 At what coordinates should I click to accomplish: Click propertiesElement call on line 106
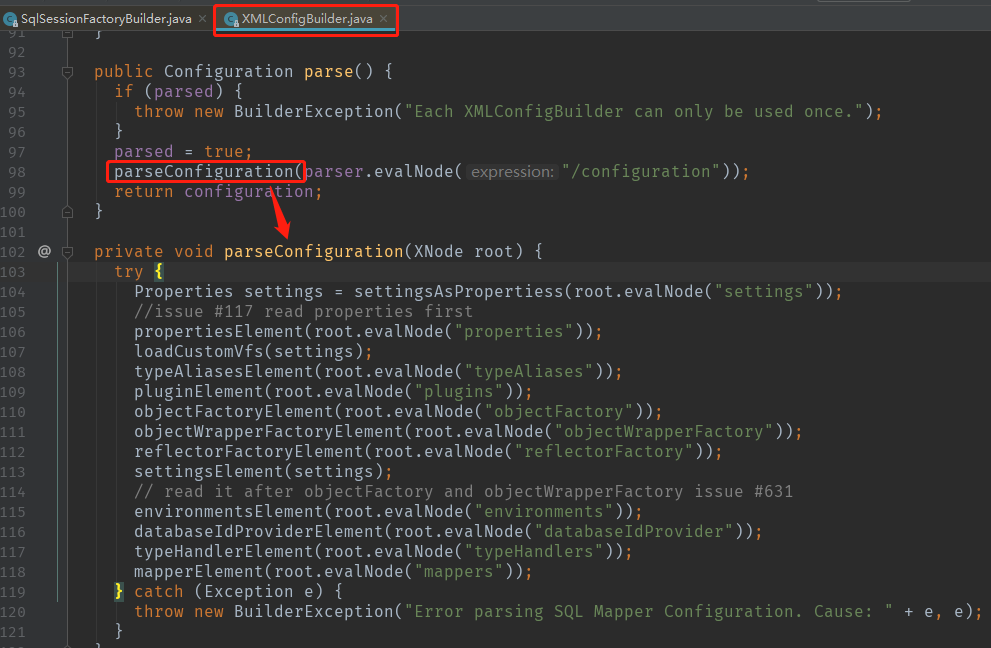(x=219, y=331)
